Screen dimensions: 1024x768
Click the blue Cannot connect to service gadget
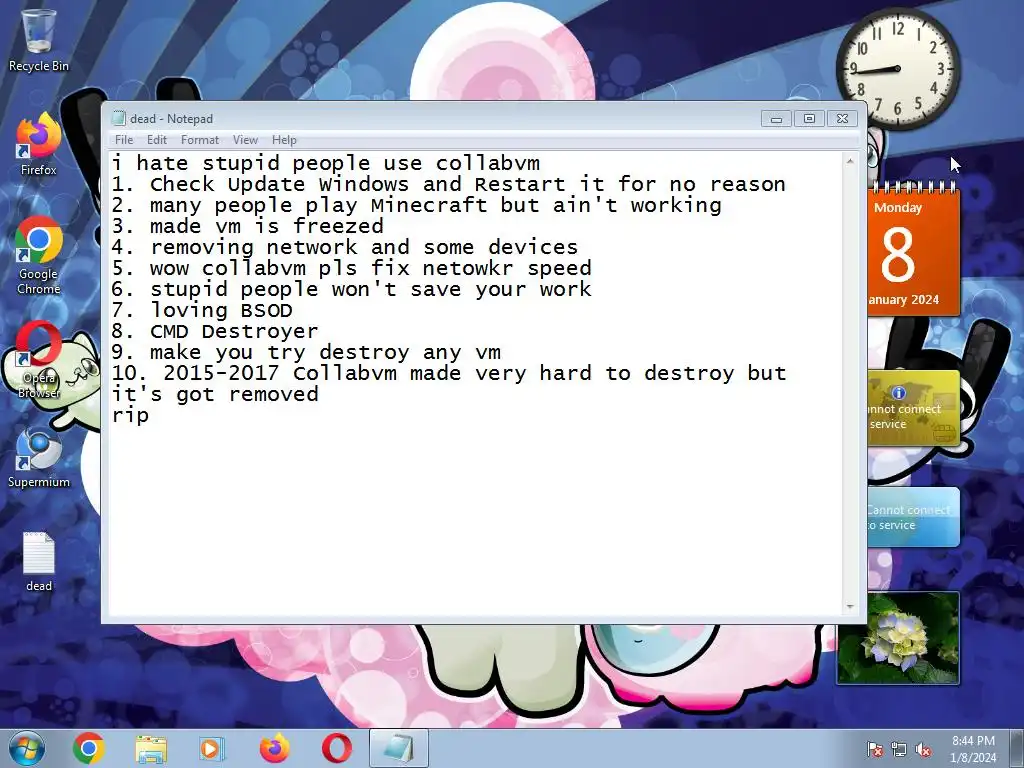coord(914,517)
